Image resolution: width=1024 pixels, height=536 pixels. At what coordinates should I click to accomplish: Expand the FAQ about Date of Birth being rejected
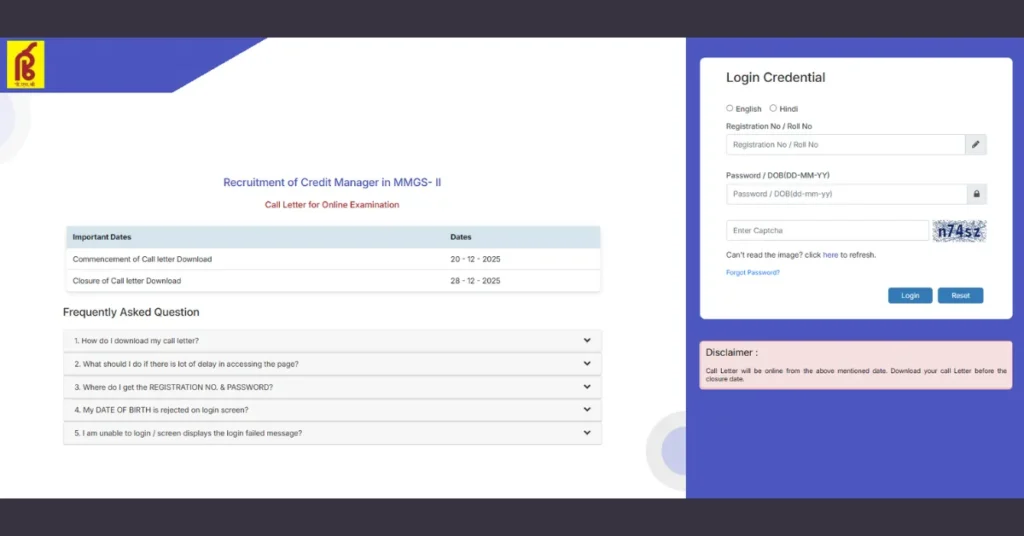coord(332,410)
